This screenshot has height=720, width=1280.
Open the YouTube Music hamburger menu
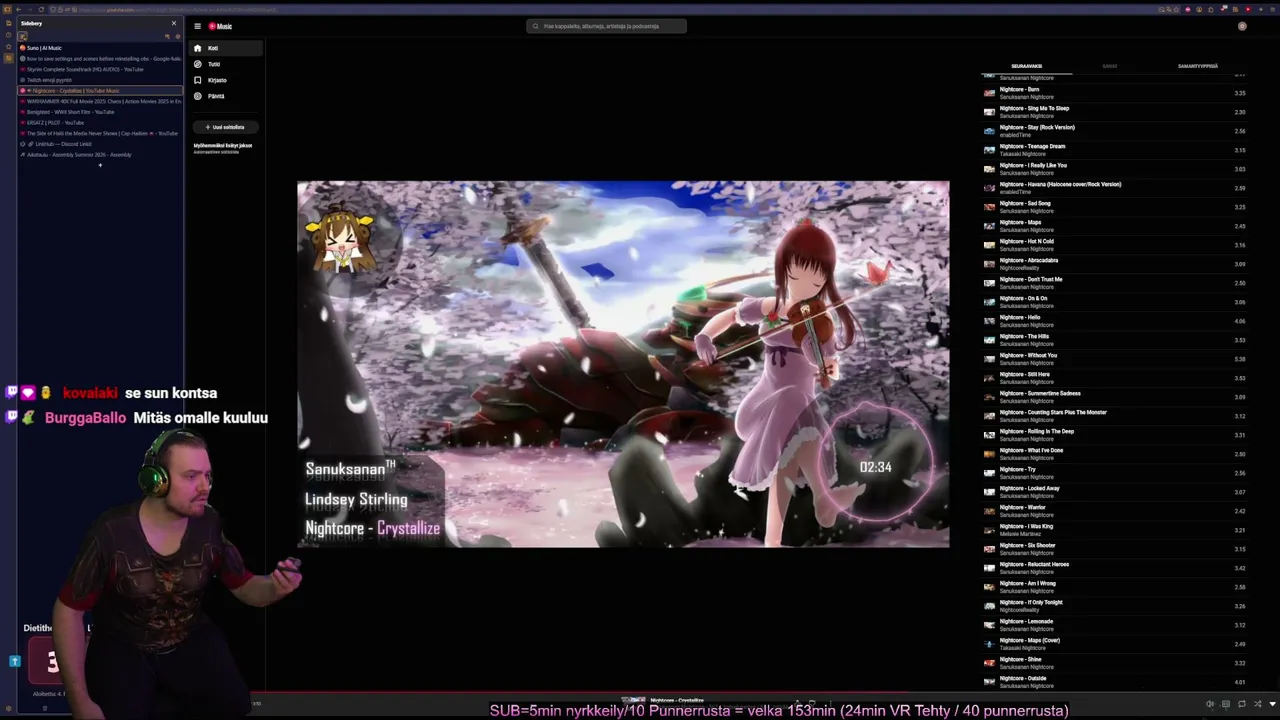(198, 26)
